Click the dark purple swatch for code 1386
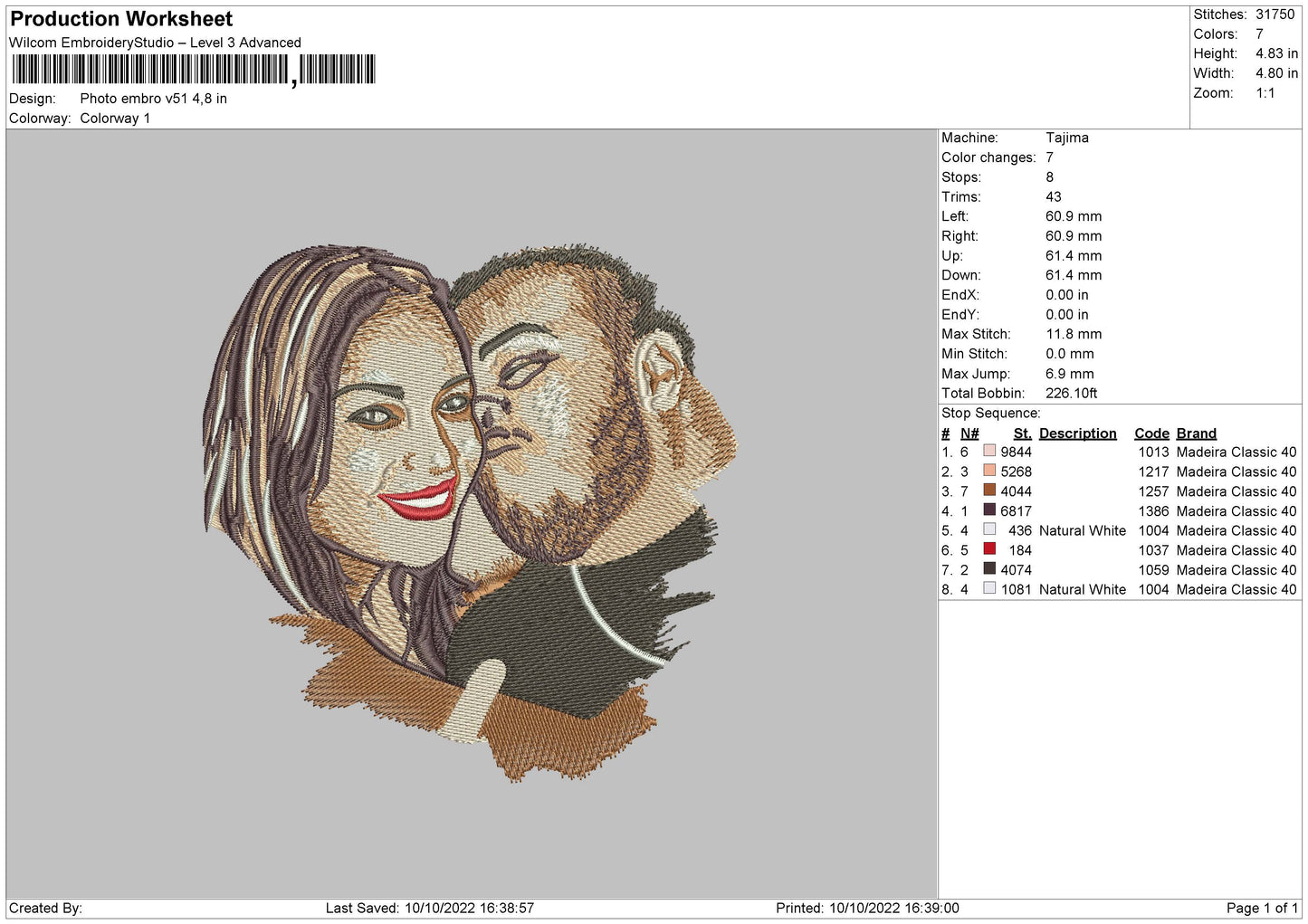Viewport: 1308px width, 924px height. tap(989, 510)
